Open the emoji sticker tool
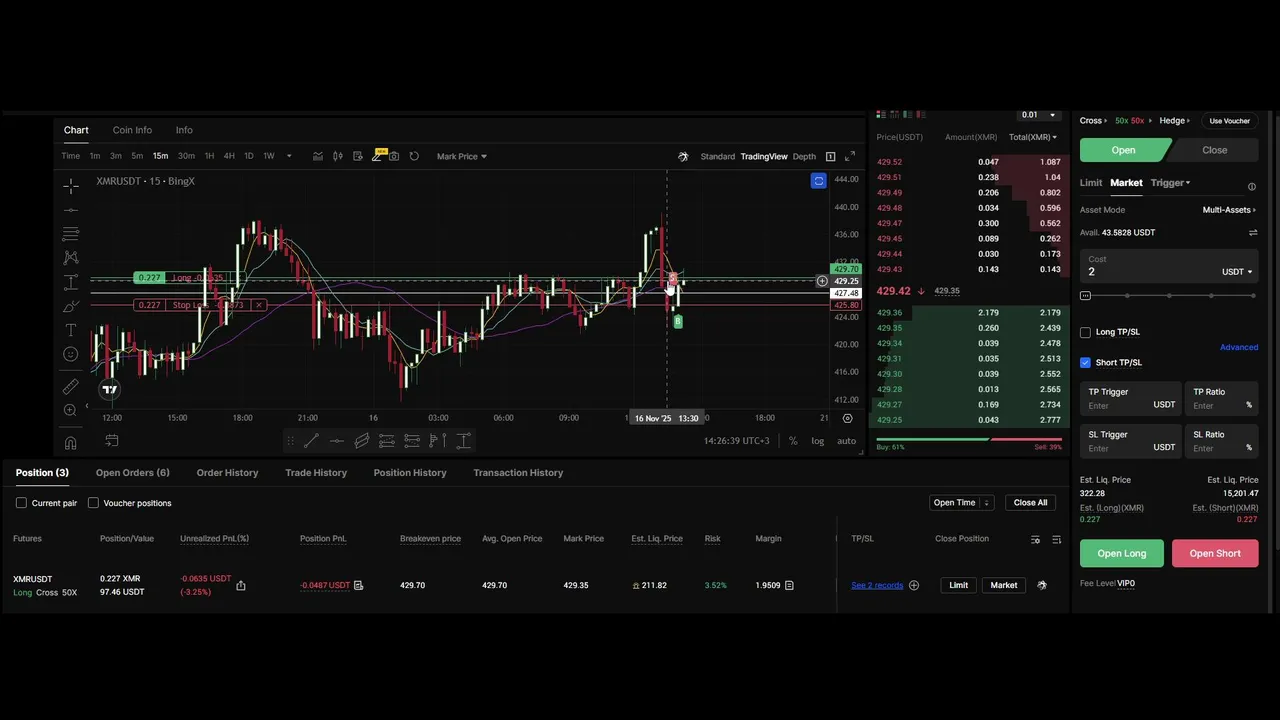The image size is (1280, 720). [x=71, y=354]
